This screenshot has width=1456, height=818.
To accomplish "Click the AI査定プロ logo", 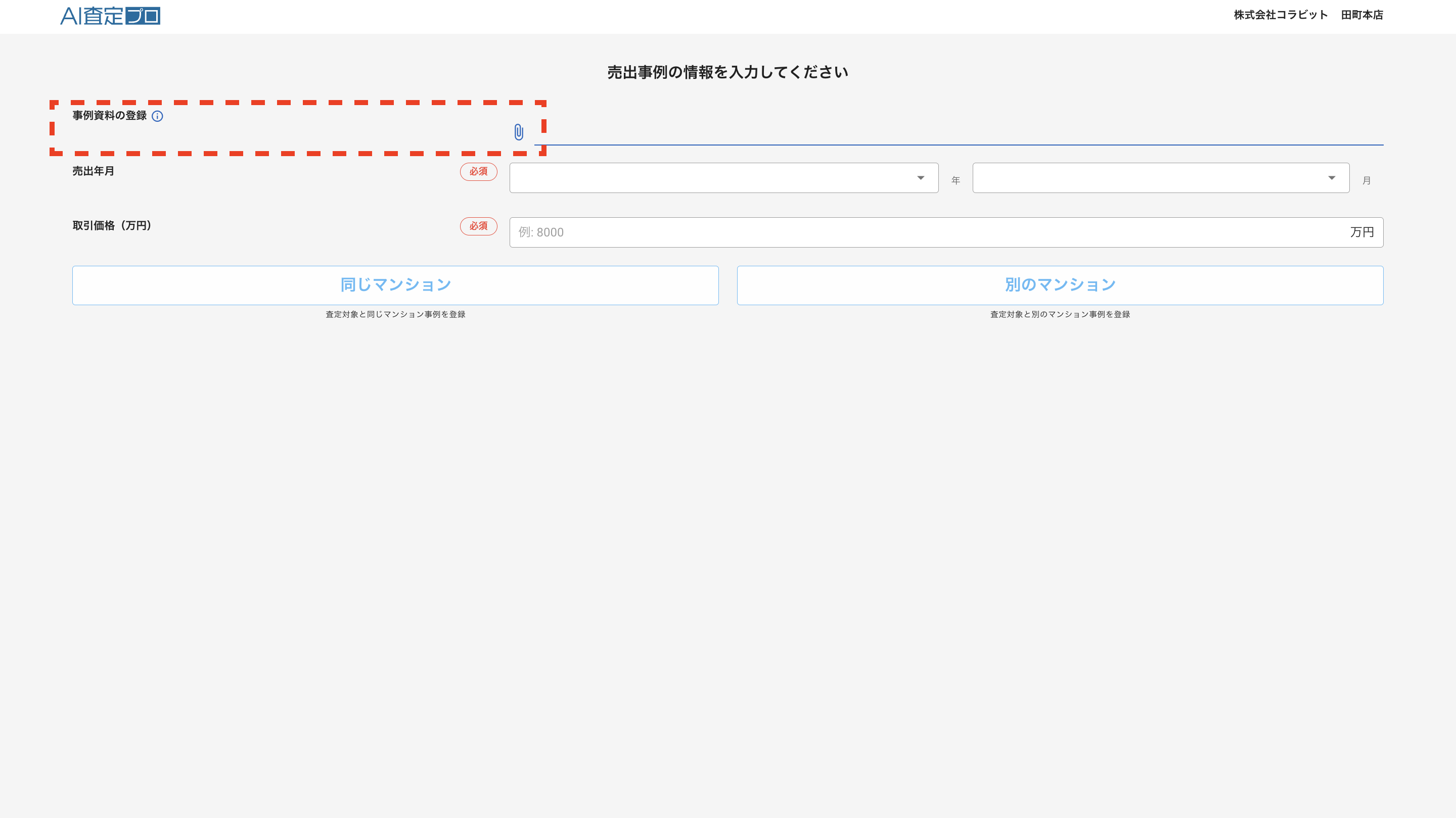I will pos(110,16).
